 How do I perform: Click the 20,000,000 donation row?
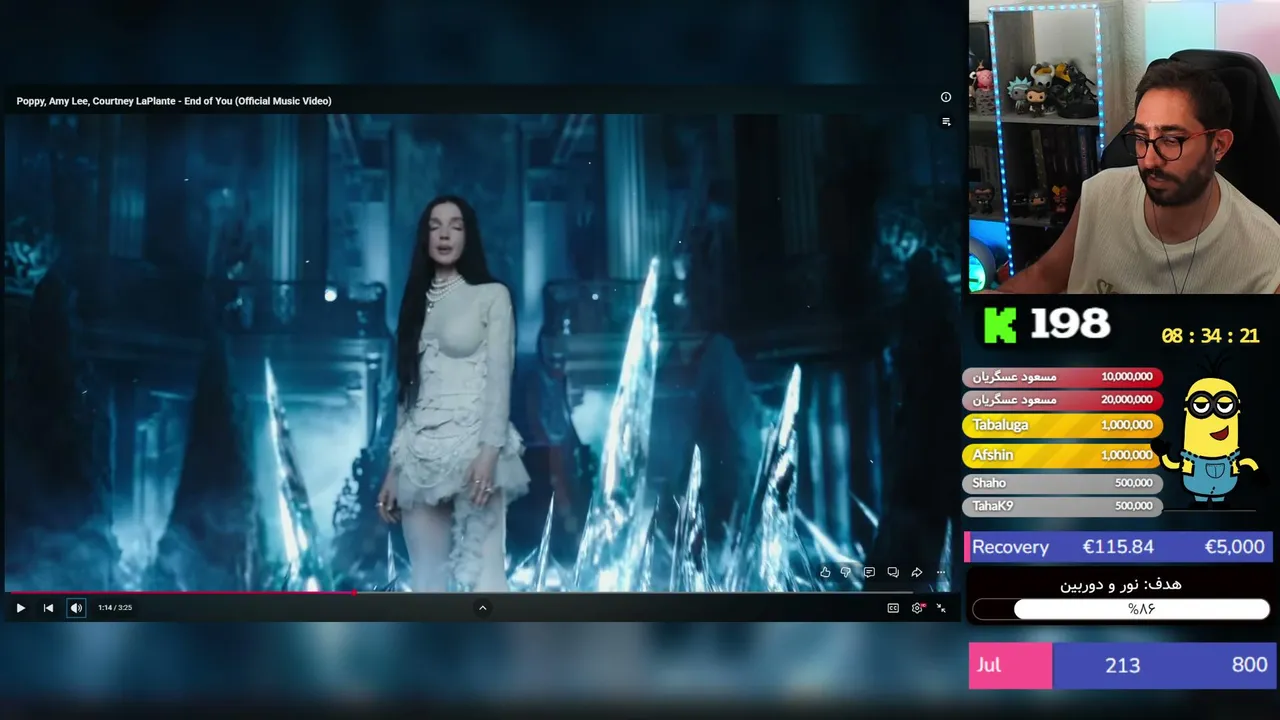tap(1062, 400)
